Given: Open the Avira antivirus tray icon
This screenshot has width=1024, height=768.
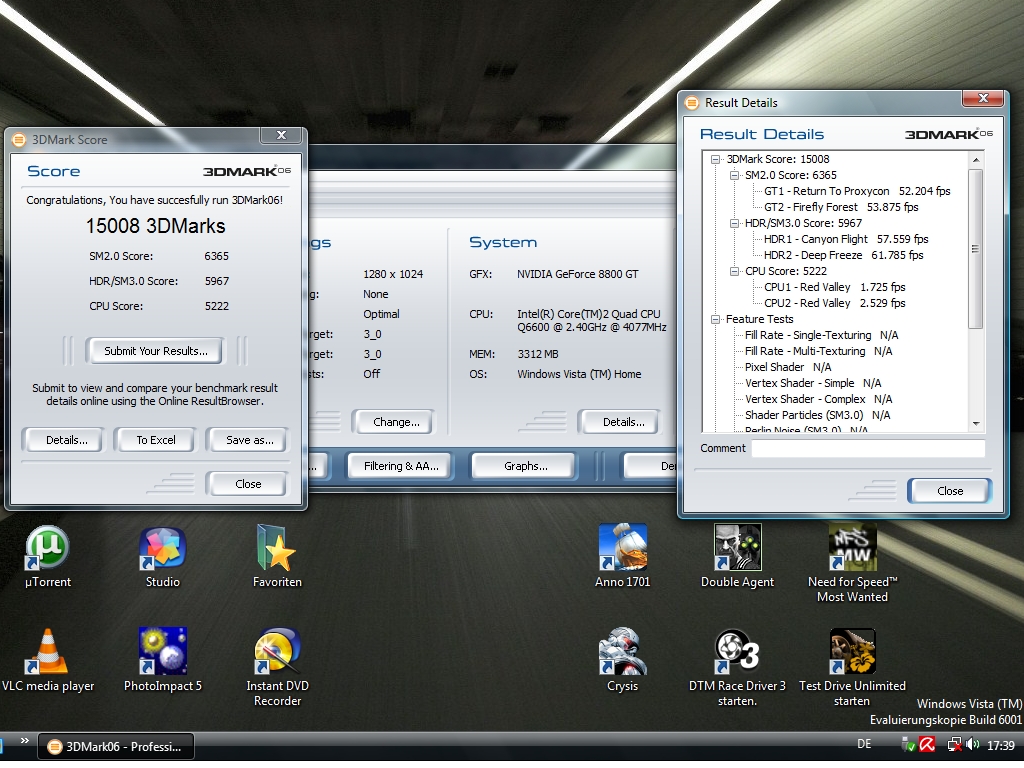Looking at the screenshot, I should 927,744.
